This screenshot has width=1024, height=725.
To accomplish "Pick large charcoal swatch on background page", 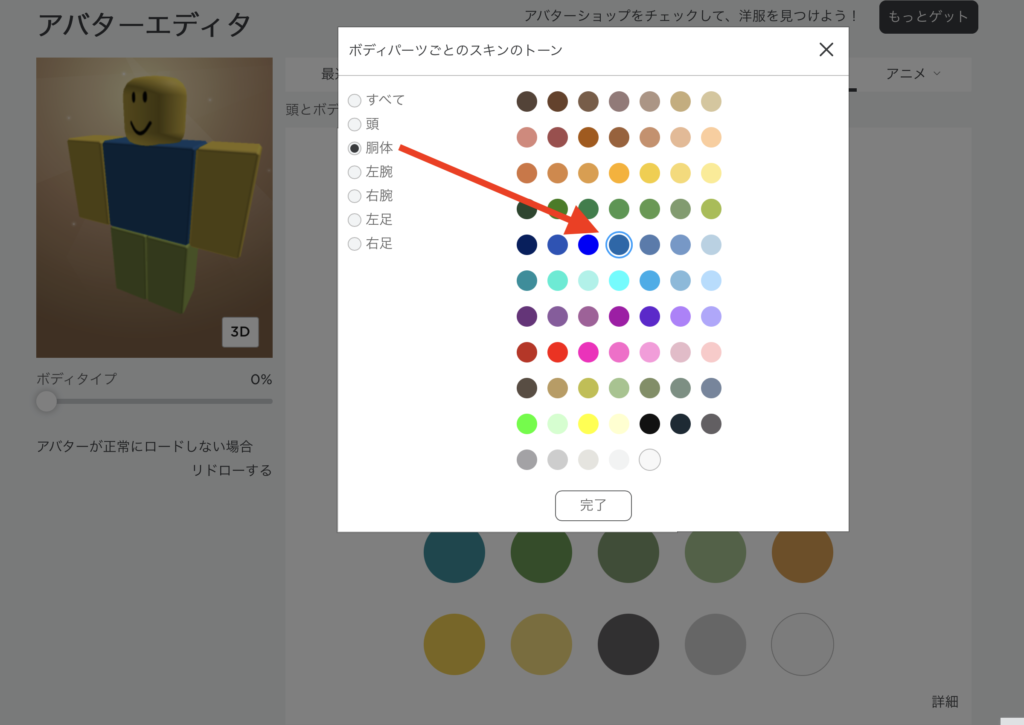I will [x=628, y=644].
